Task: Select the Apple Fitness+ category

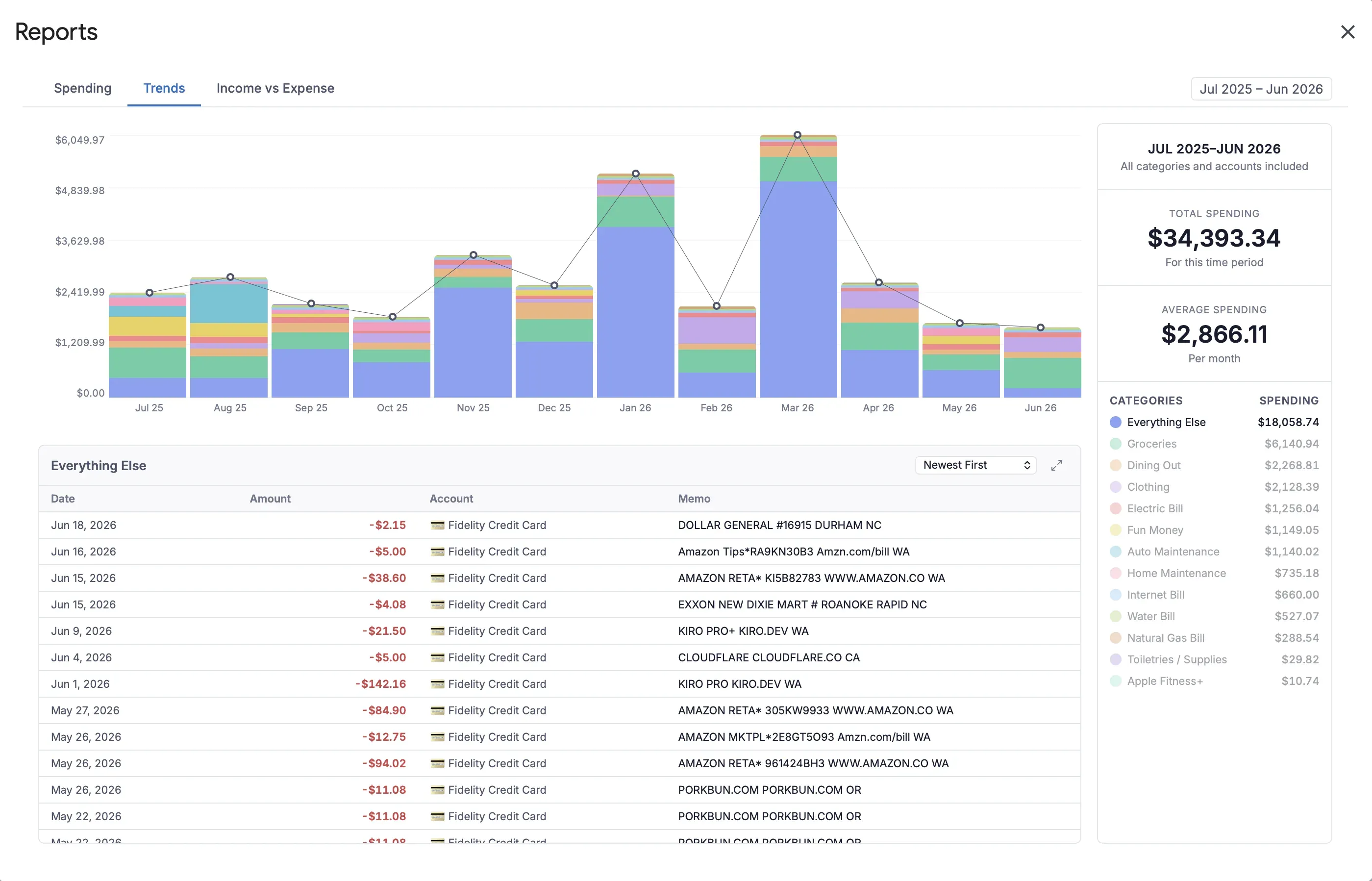Action: click(x=1214, y=681)
